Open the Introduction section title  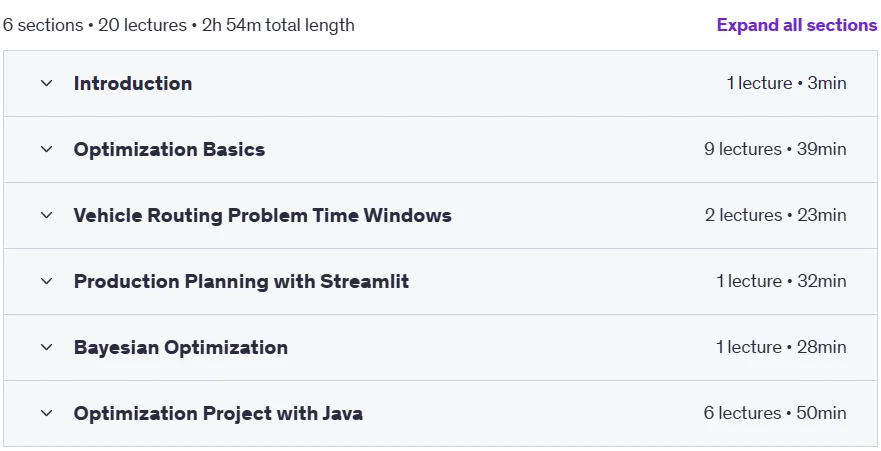pos(133,83)
